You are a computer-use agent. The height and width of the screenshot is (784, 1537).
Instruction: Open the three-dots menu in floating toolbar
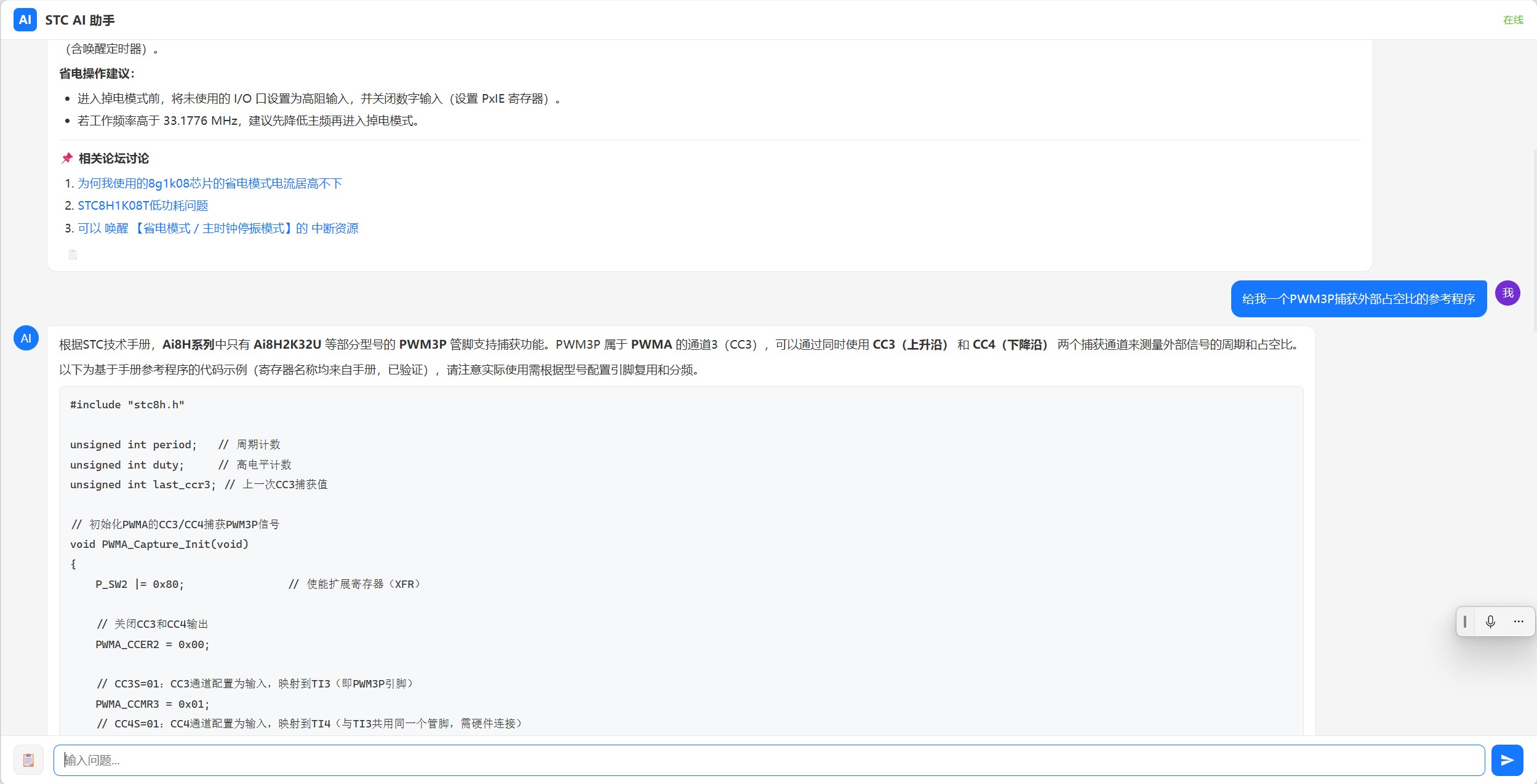(1518, 622)
